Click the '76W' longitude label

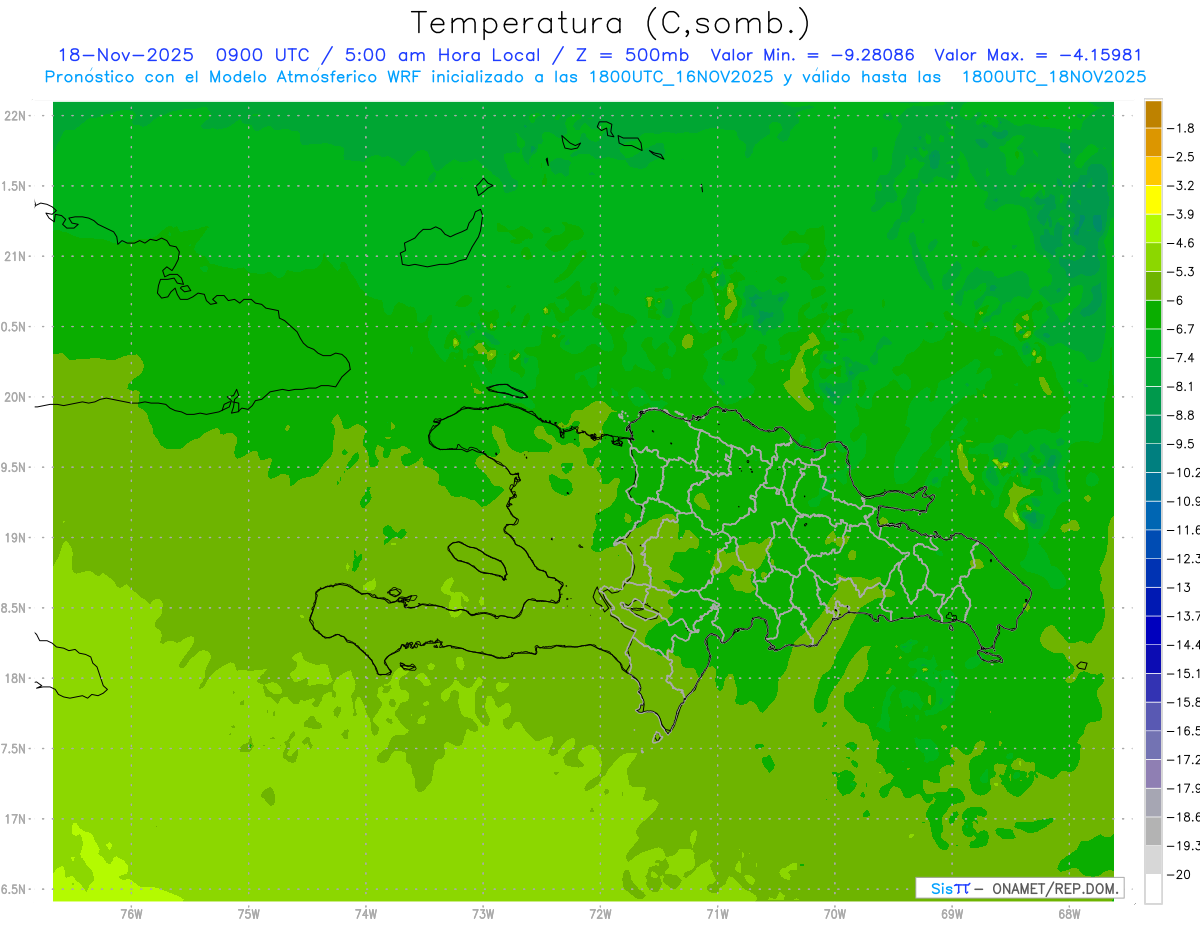pyautogui.click(x=131, y=914)
